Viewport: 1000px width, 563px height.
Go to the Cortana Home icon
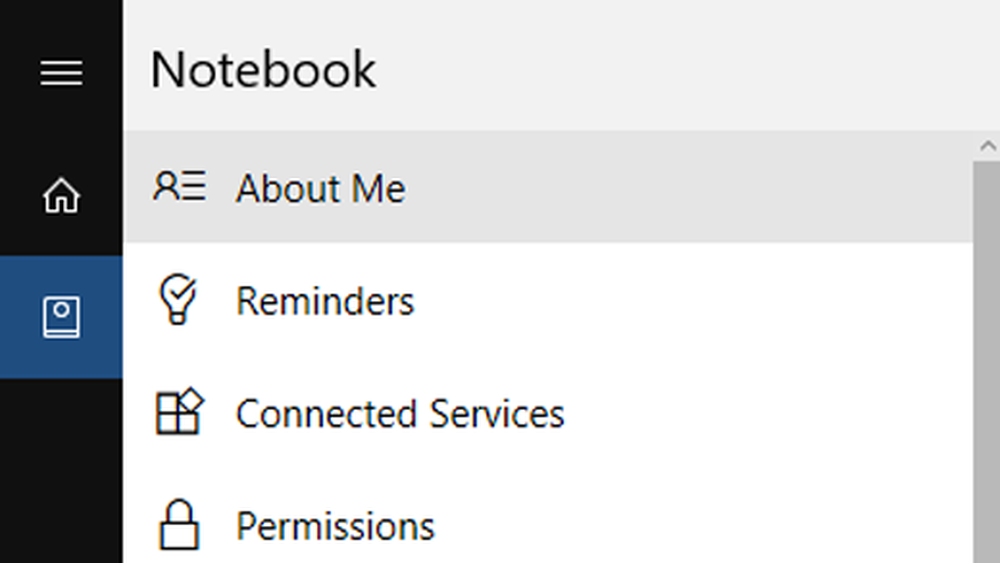(x=61, y=195)
